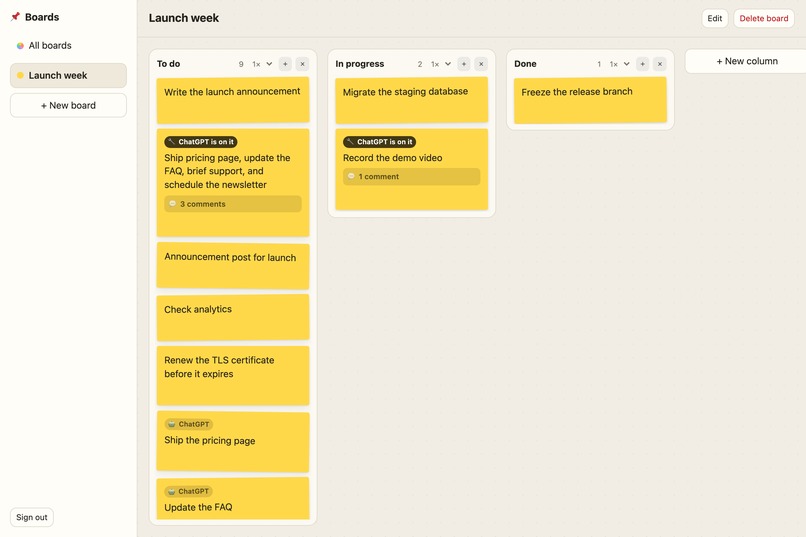This screenshot has width=806, height=537.
Task: Remove the To do column with its x
Action: coord(302,64)
